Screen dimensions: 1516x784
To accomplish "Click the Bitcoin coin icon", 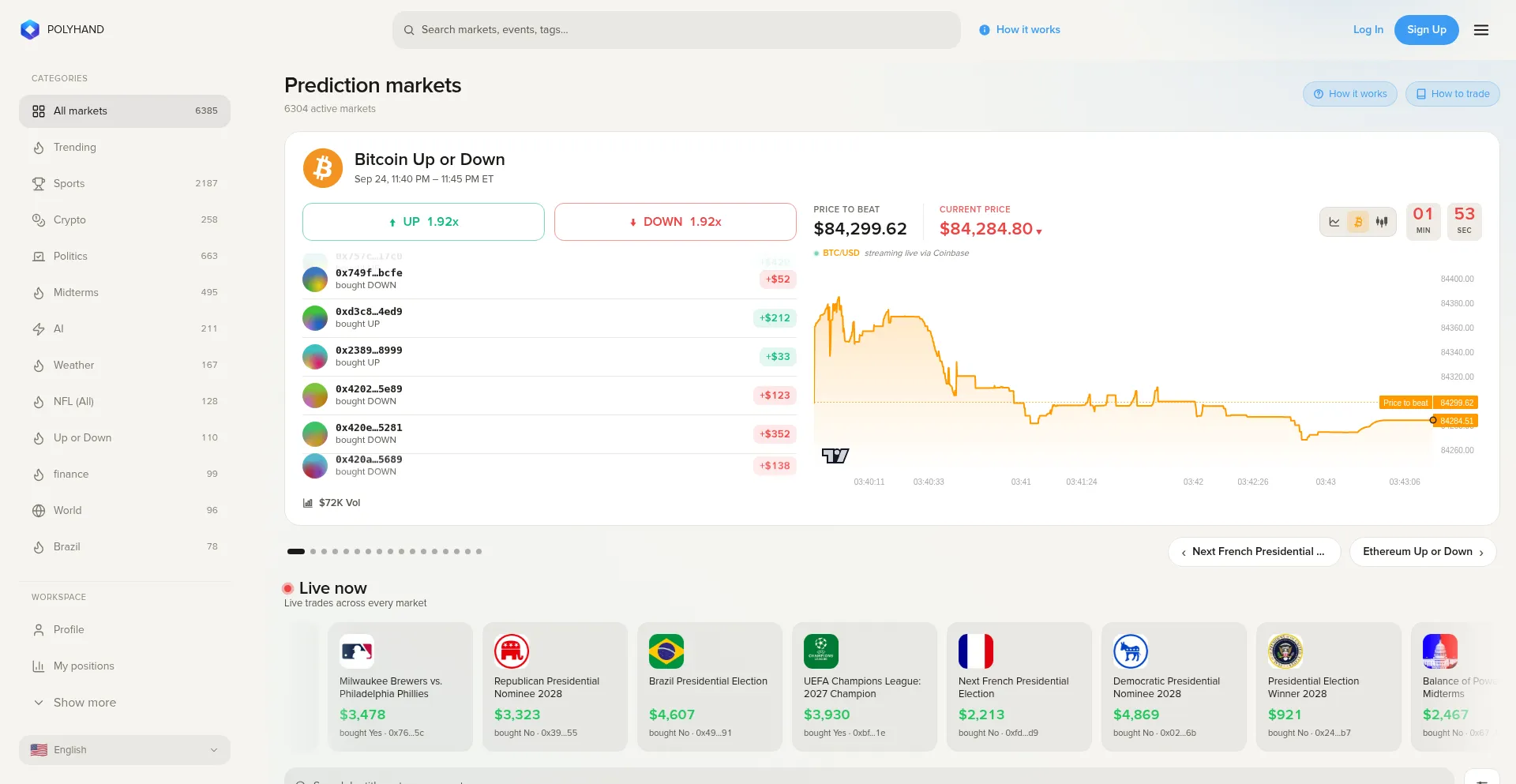I will click(x=323, y=168).
